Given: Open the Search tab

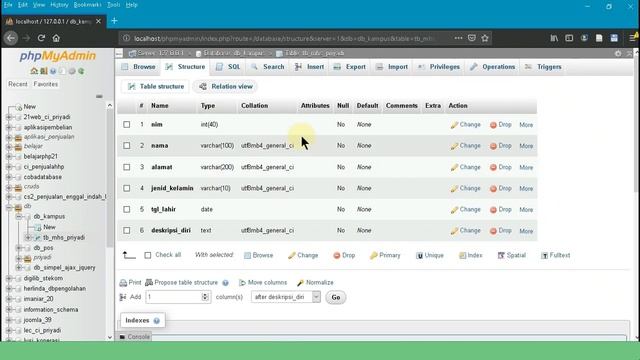Looking at the screenshot, I should click(268, 67).
